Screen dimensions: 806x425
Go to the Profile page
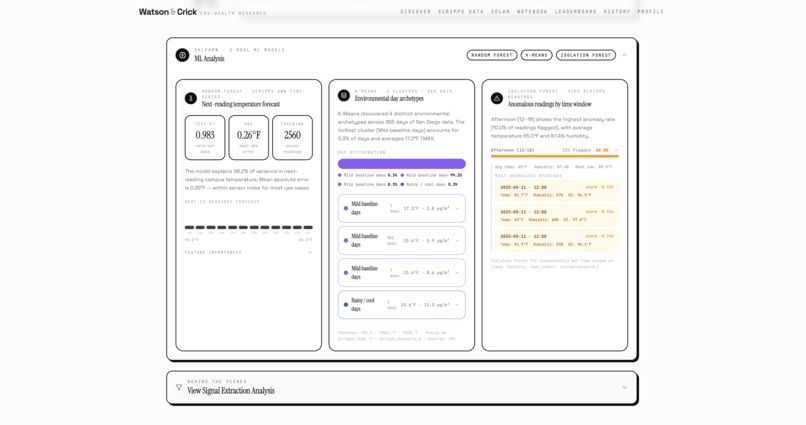pyautogui.click(x=650, y=11)
